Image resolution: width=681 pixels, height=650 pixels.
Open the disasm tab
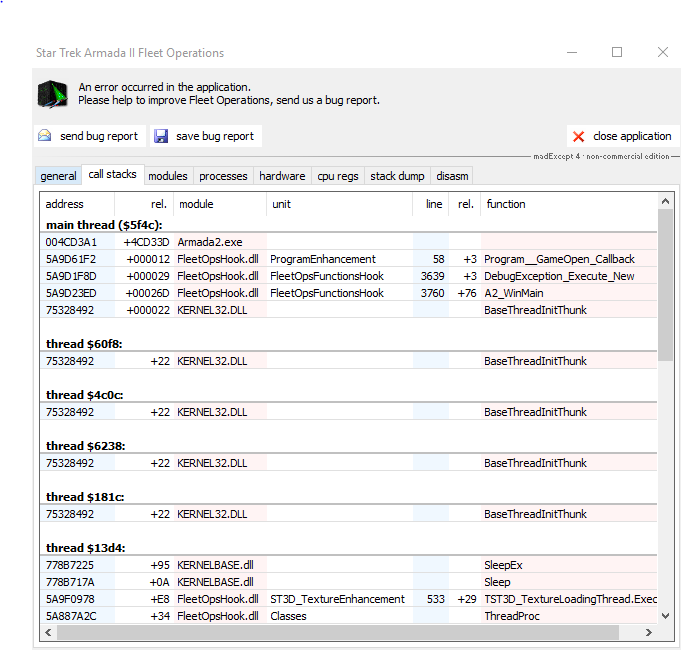pos(452,176)
